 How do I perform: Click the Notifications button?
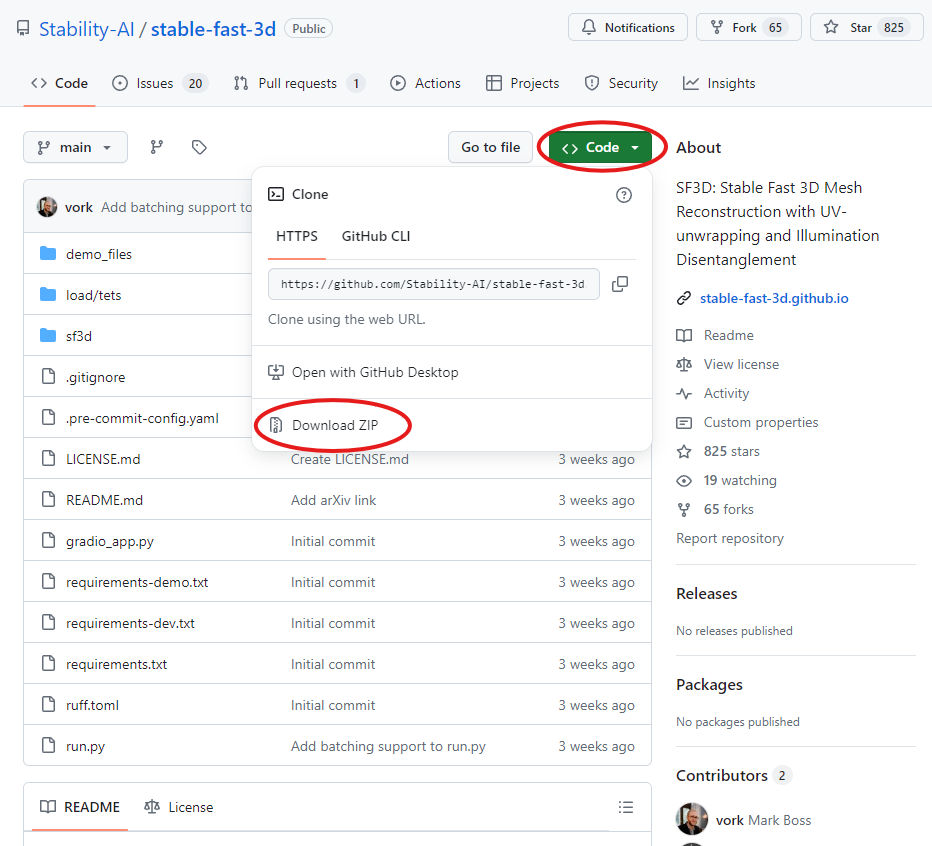click(x=628, y=27)
